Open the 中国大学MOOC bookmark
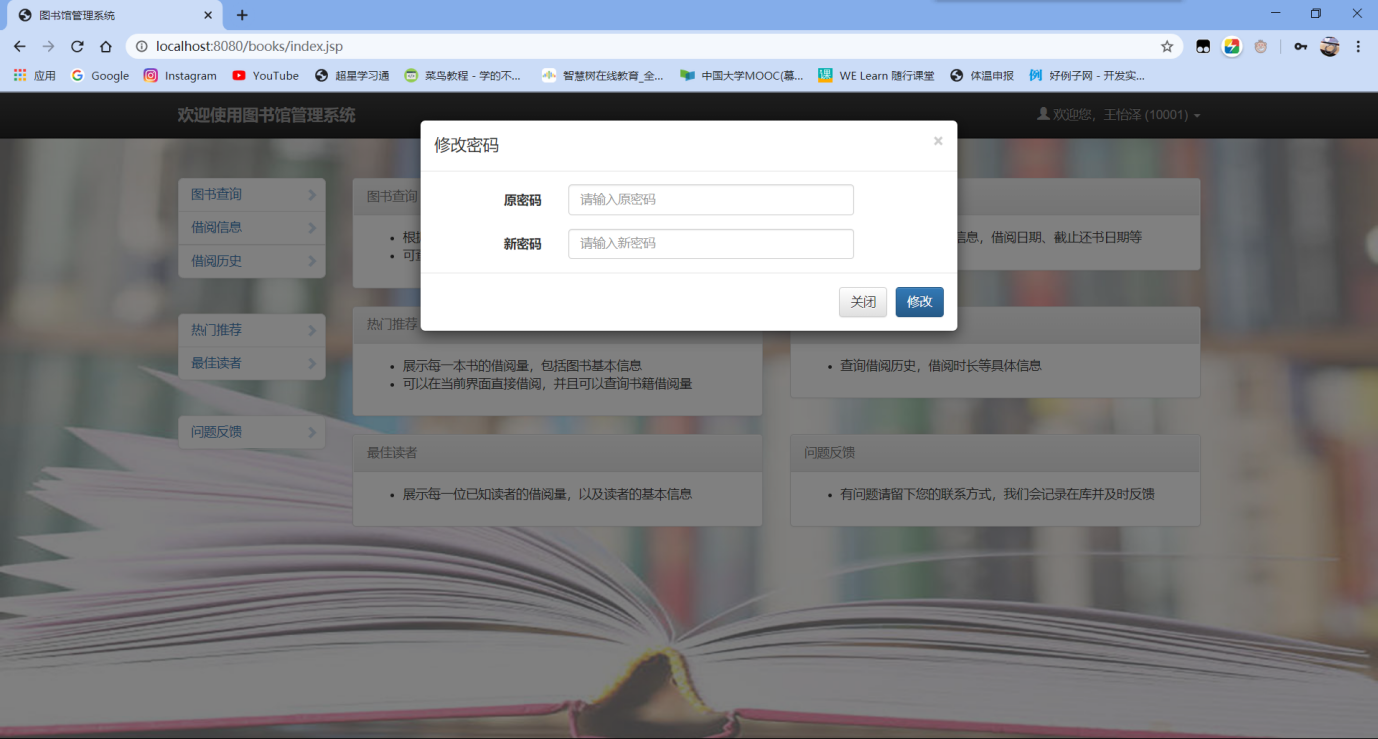 [x=741, y=75]
